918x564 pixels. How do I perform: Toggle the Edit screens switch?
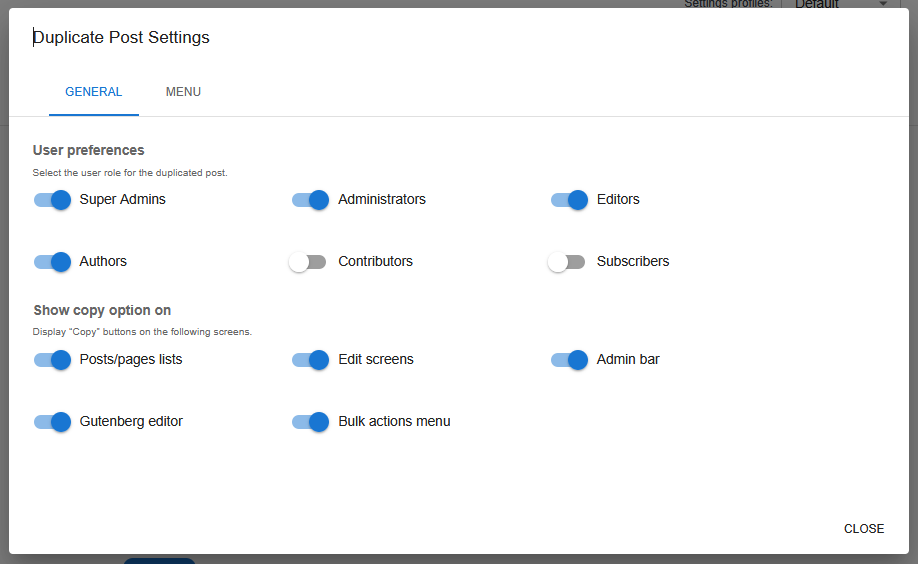point(310,360)
